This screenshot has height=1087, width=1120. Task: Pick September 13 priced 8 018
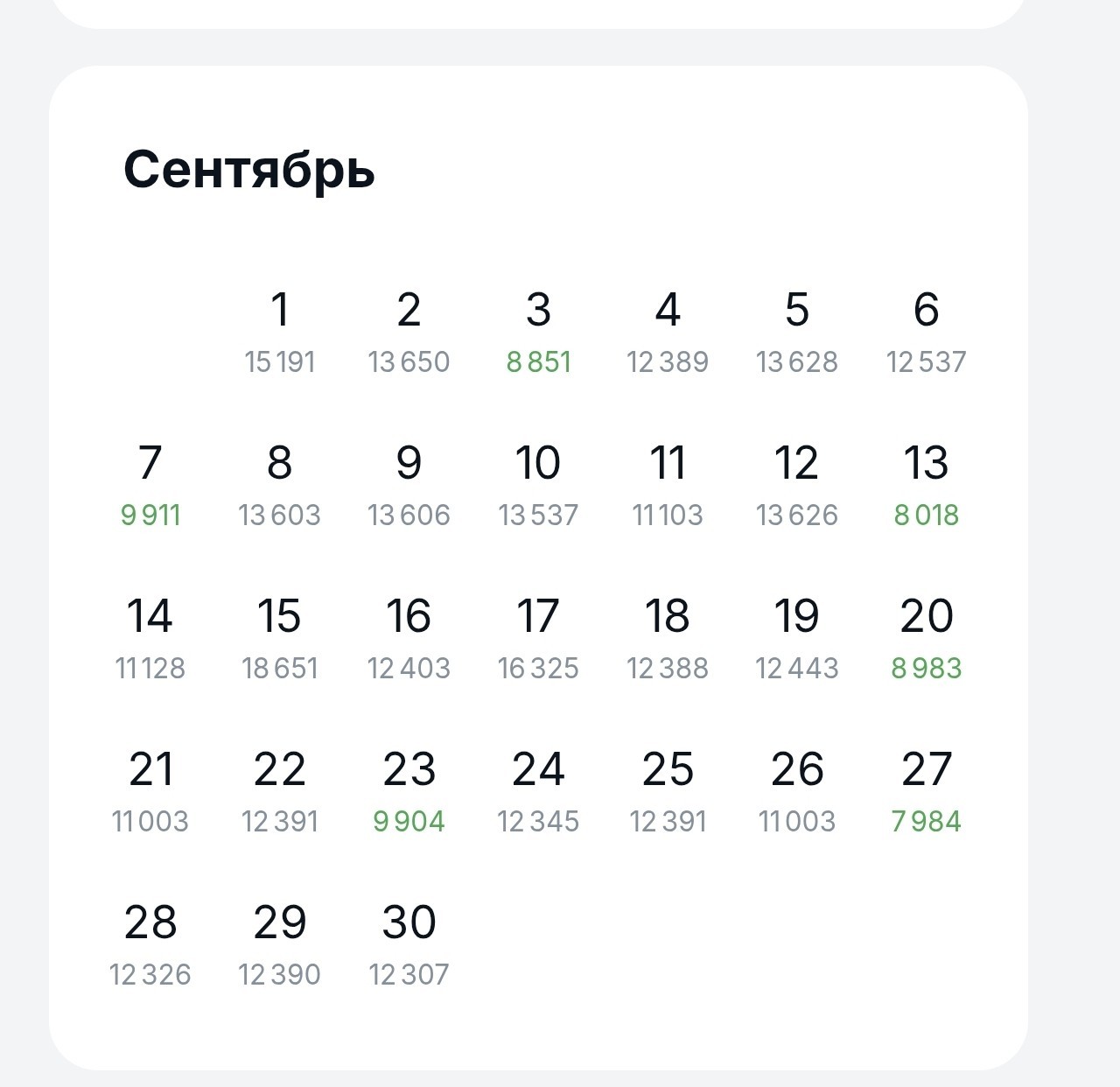tap(926, 486)
